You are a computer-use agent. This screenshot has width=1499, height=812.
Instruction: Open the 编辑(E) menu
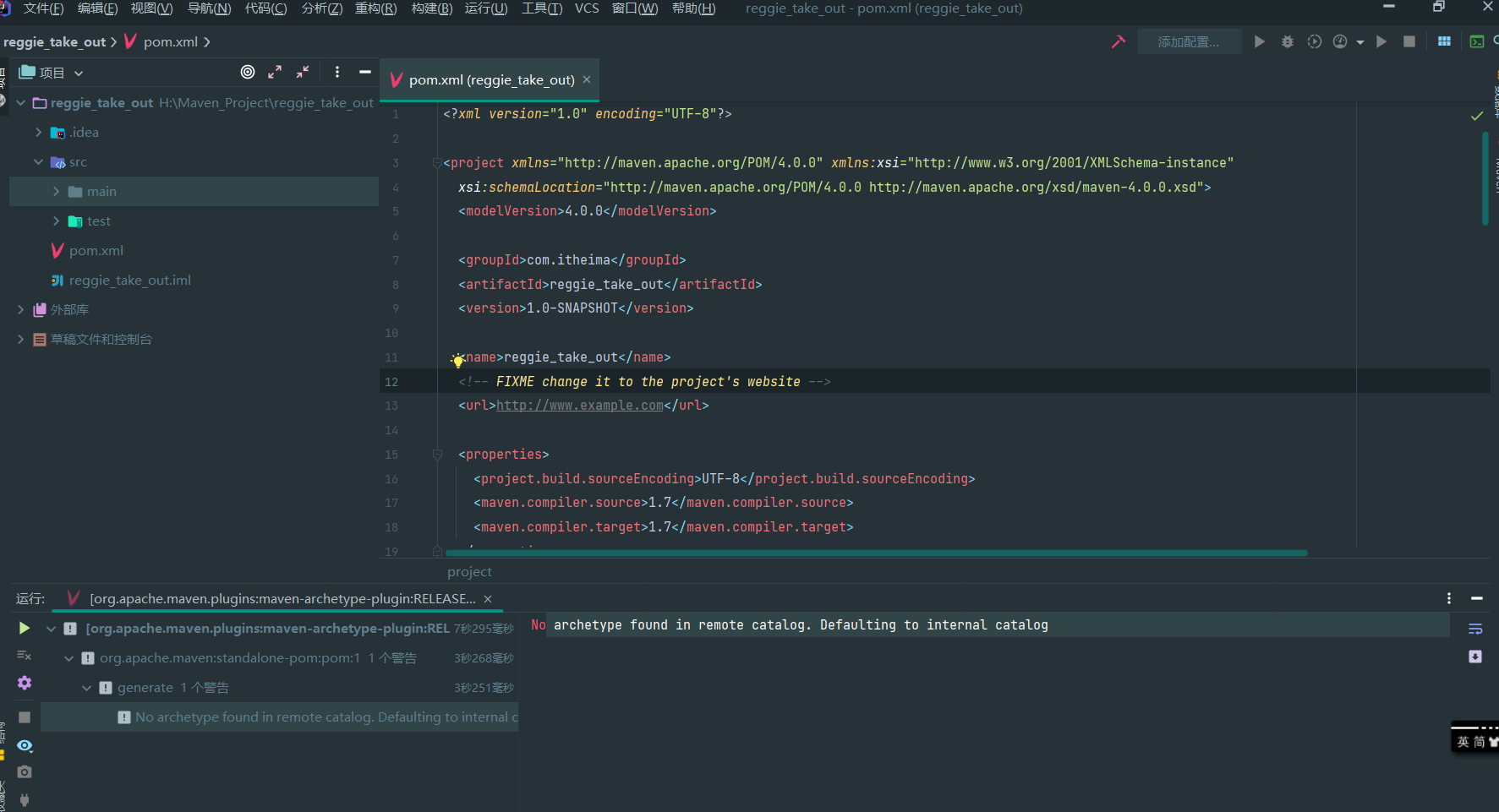(x=97, y=8)
